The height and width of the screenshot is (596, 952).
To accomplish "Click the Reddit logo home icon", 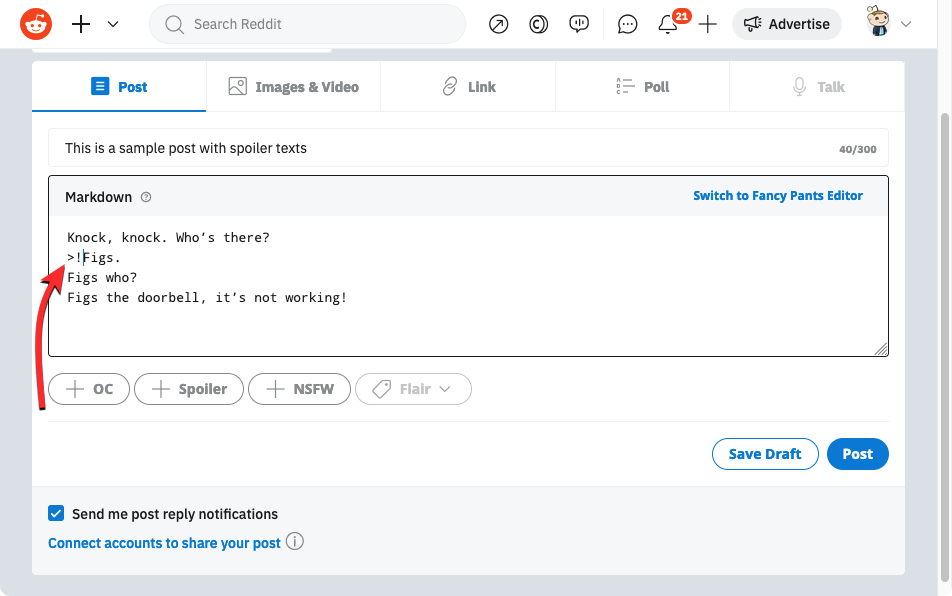I will [x=36, y=24].
